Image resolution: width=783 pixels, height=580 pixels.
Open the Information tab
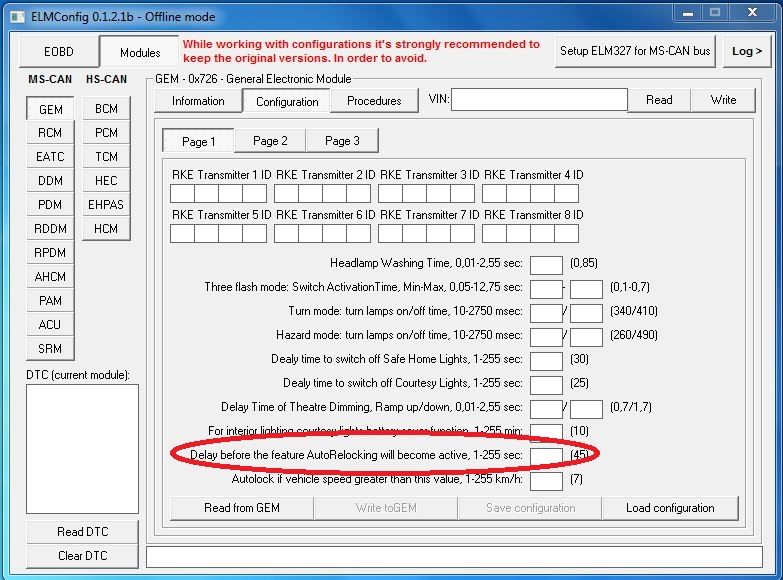click(x=198, y=101)
